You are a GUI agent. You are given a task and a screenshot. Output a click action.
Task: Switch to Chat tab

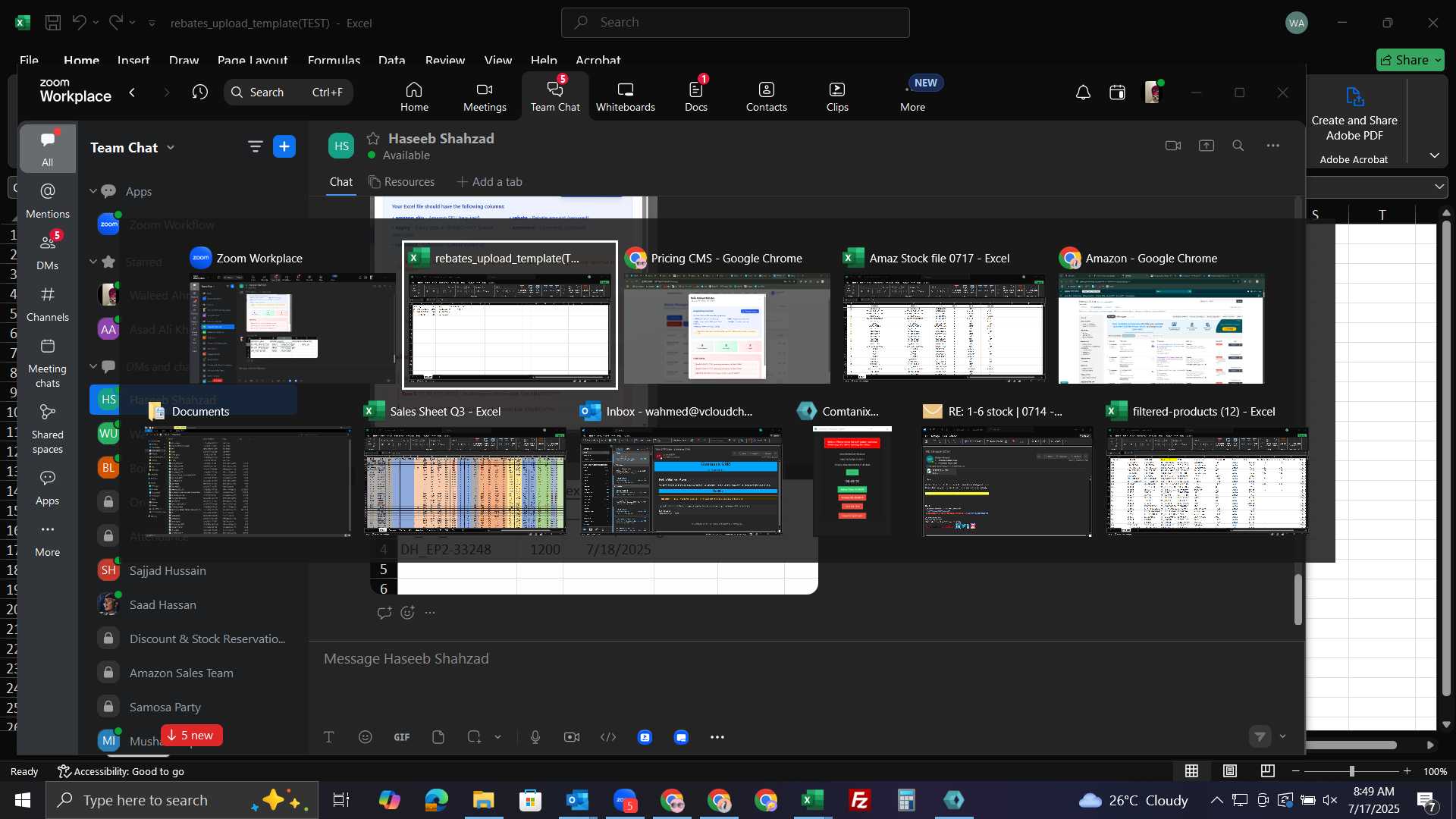click(340, 182)
